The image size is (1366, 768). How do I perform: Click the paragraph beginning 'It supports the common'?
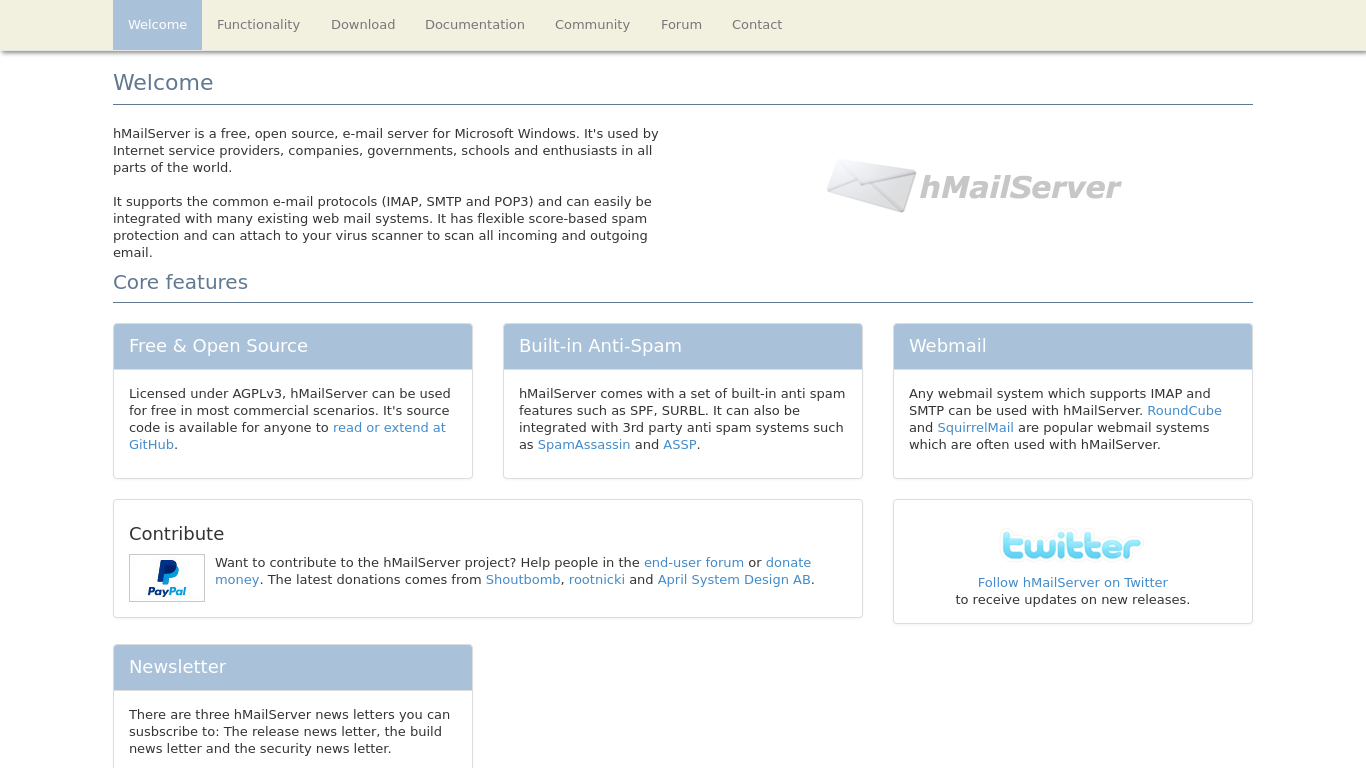tap(382, 227)
